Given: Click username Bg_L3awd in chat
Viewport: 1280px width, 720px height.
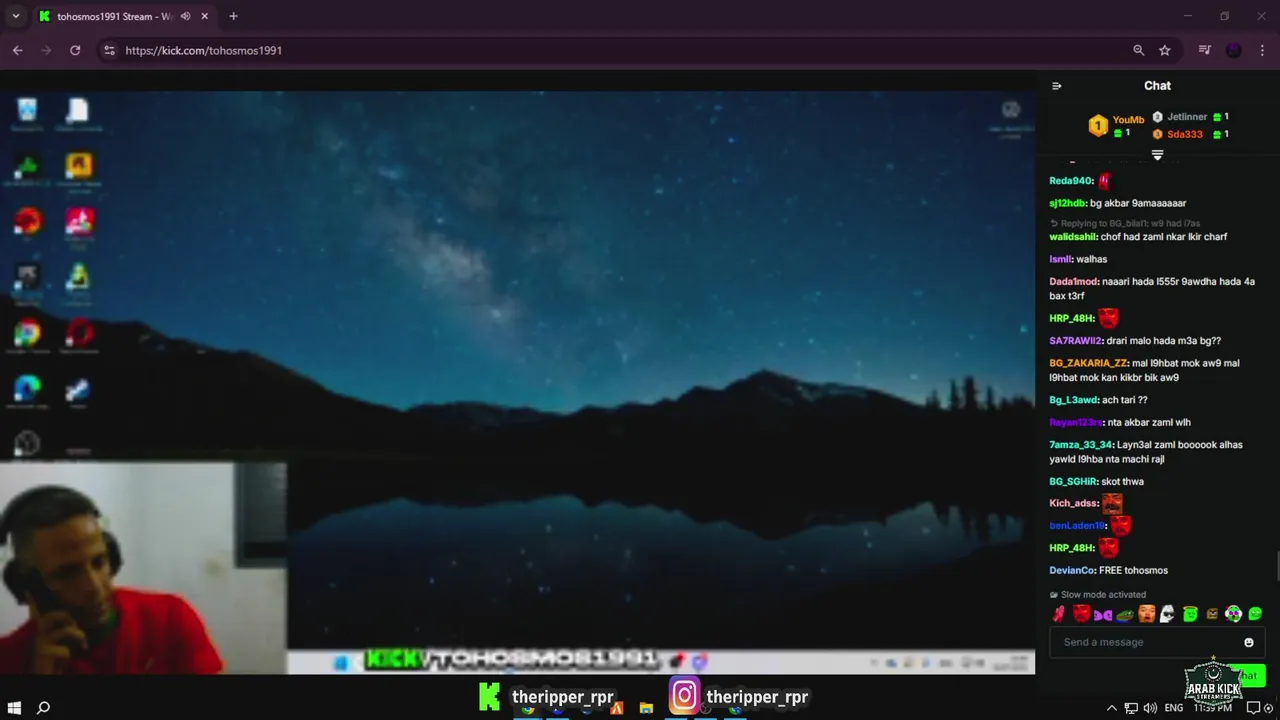Looking at the screenshot, I should click(1074, 400).
